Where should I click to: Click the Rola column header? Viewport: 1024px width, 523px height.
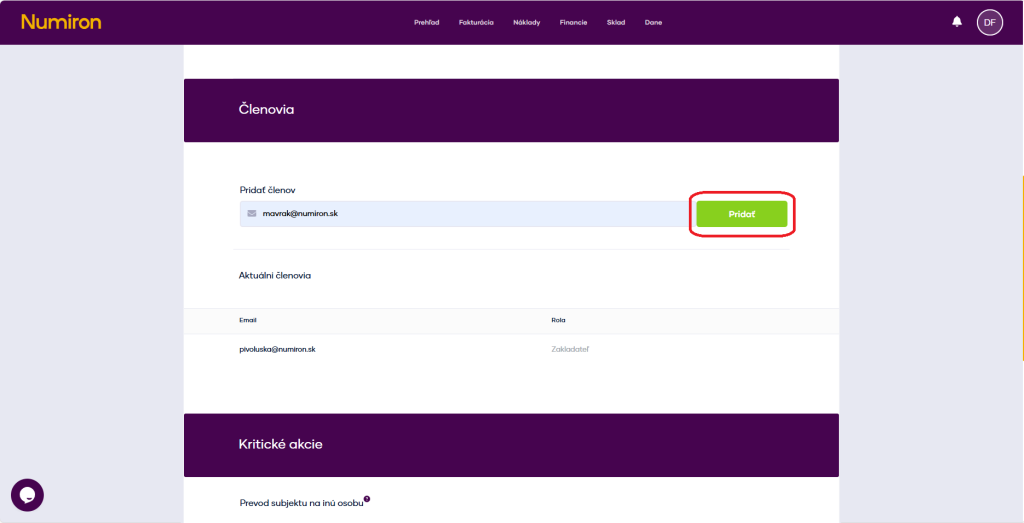pos(558,320)
